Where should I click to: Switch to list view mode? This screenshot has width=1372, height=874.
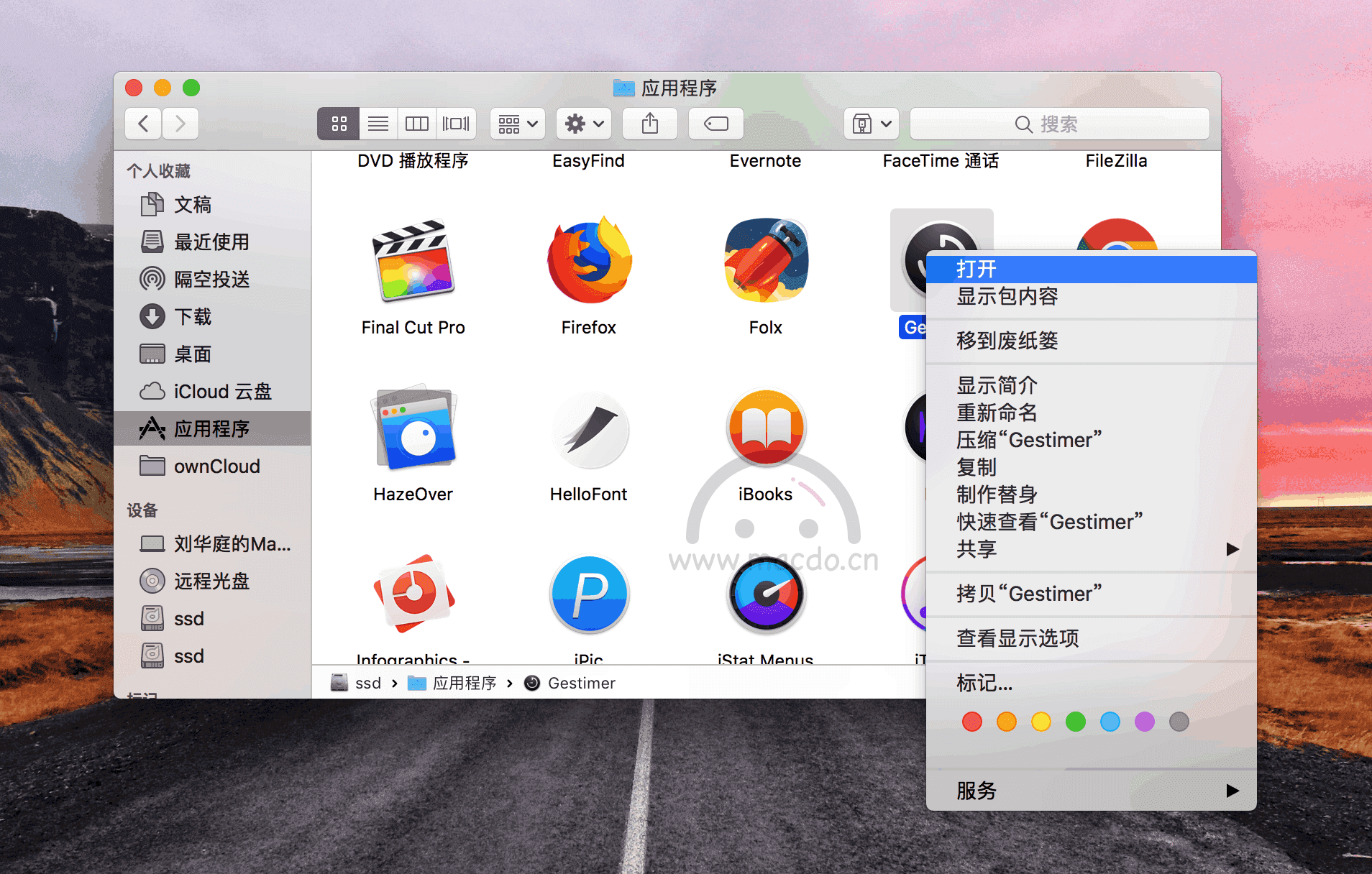point(378,124)
